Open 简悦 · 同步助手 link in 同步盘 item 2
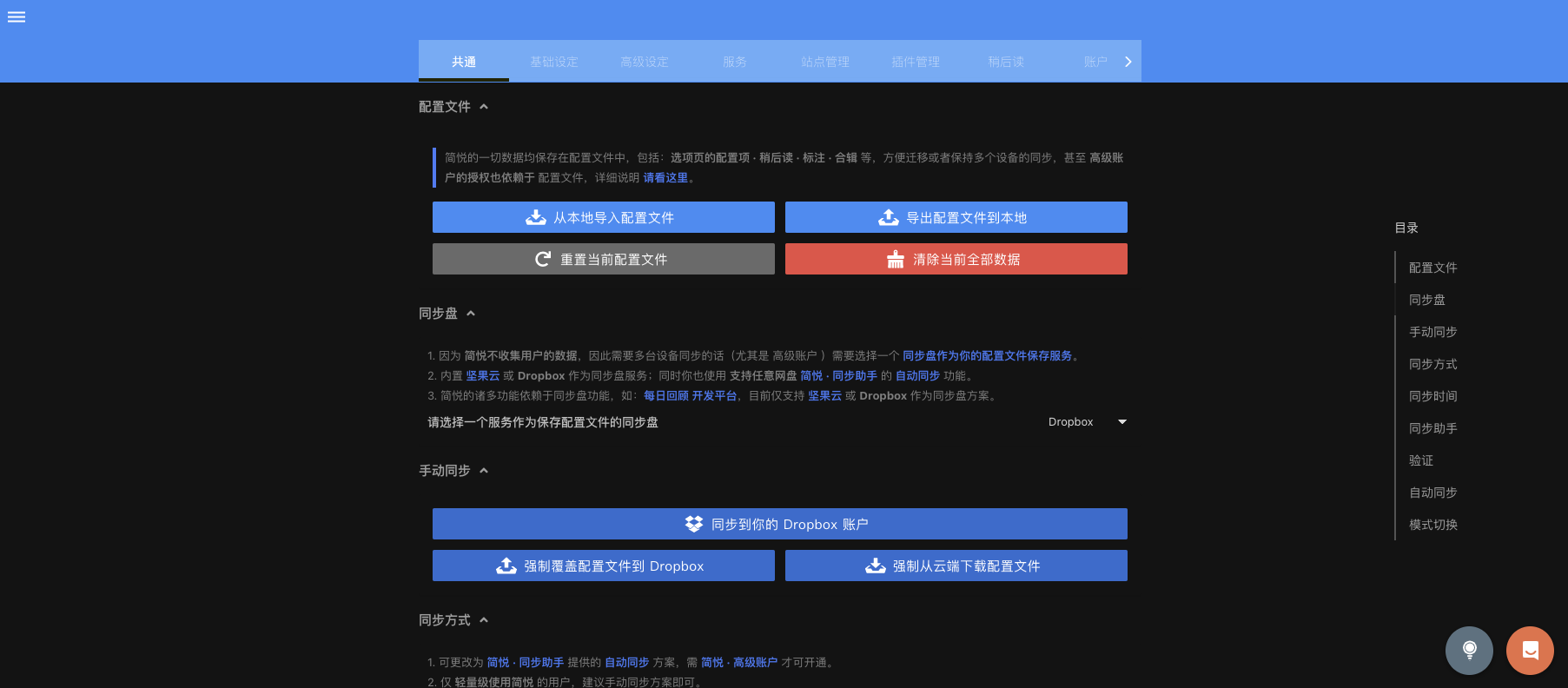This screenshot has height=688, width=1568. coord(838,375)
